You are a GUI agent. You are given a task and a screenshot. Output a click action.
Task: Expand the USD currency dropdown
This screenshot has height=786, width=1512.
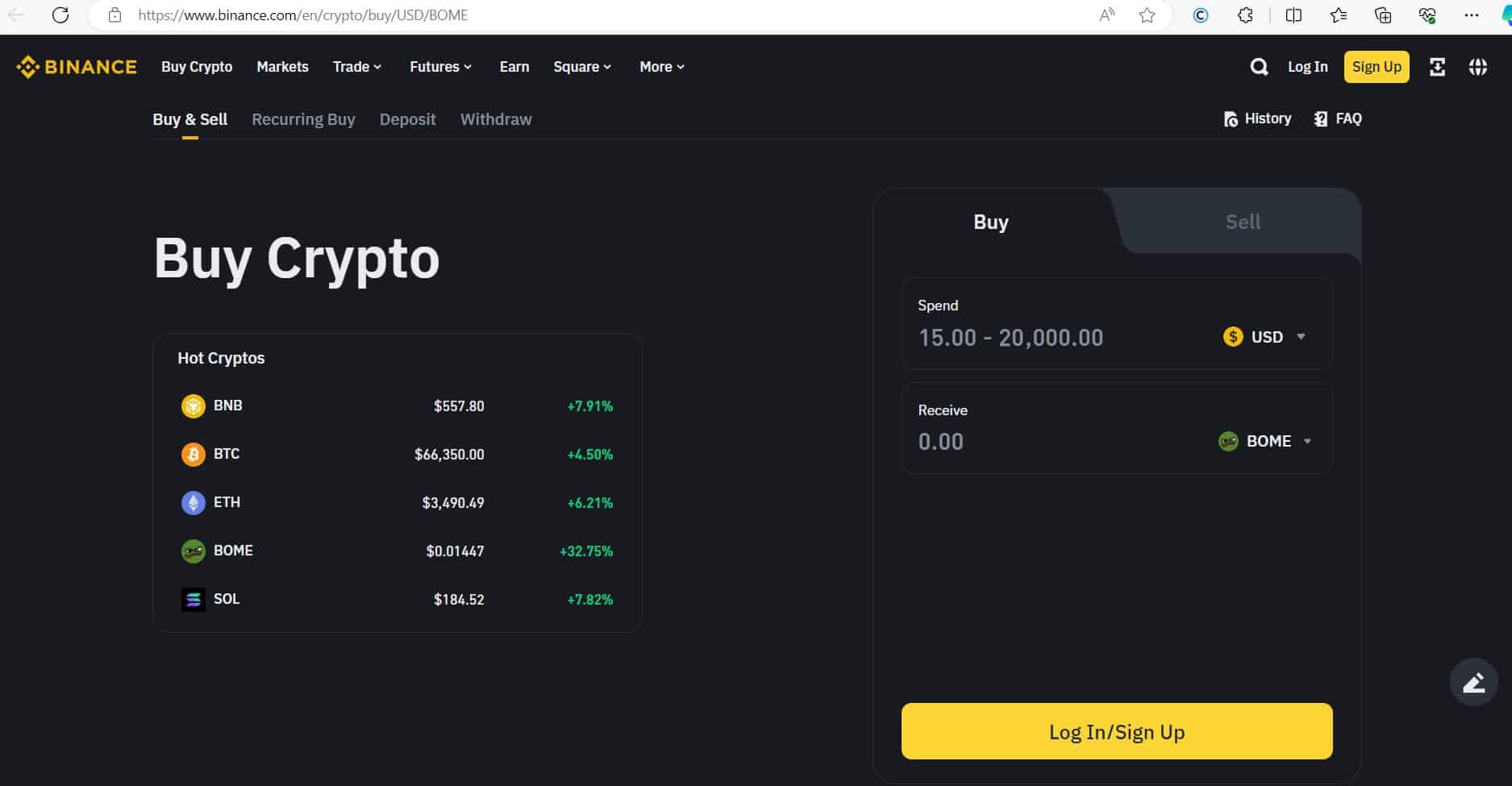[1264, 337]
